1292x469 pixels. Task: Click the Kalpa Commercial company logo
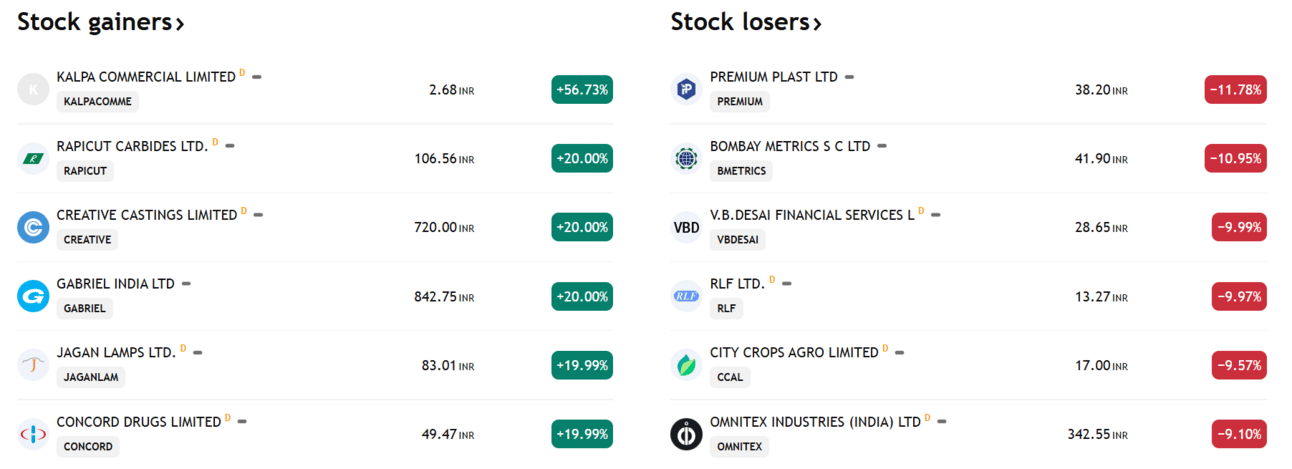33,89
